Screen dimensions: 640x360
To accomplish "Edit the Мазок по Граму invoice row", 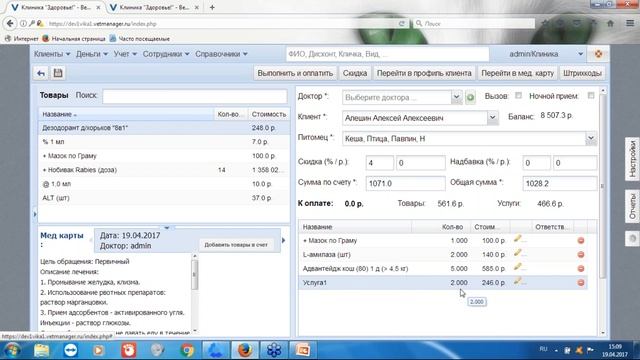I will tap(518, 239).
